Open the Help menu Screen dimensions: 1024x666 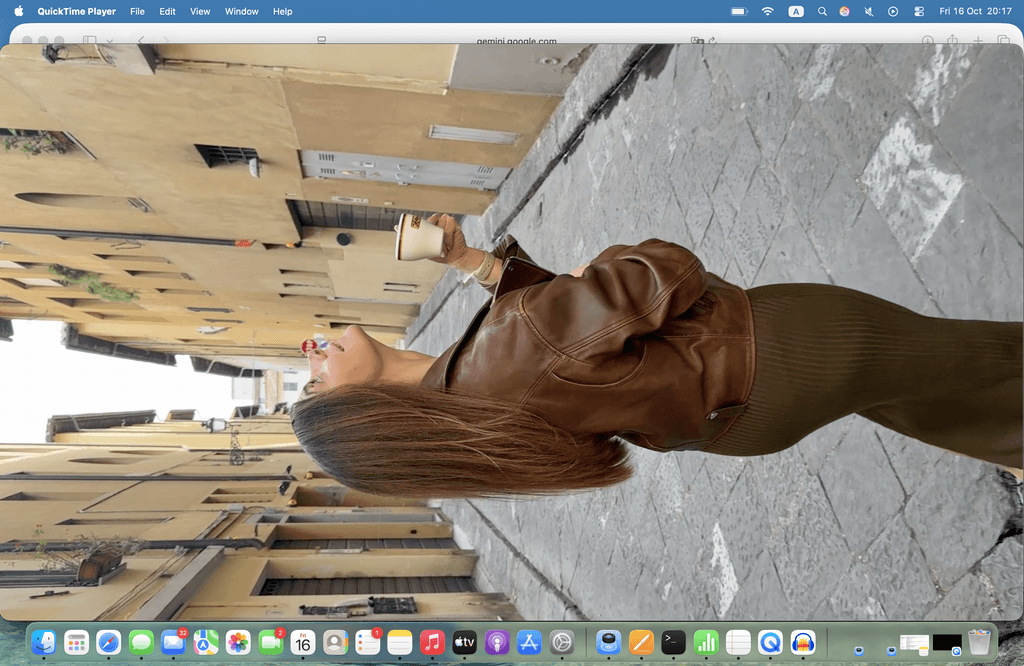pyautogui.click(x=282, y=11)
